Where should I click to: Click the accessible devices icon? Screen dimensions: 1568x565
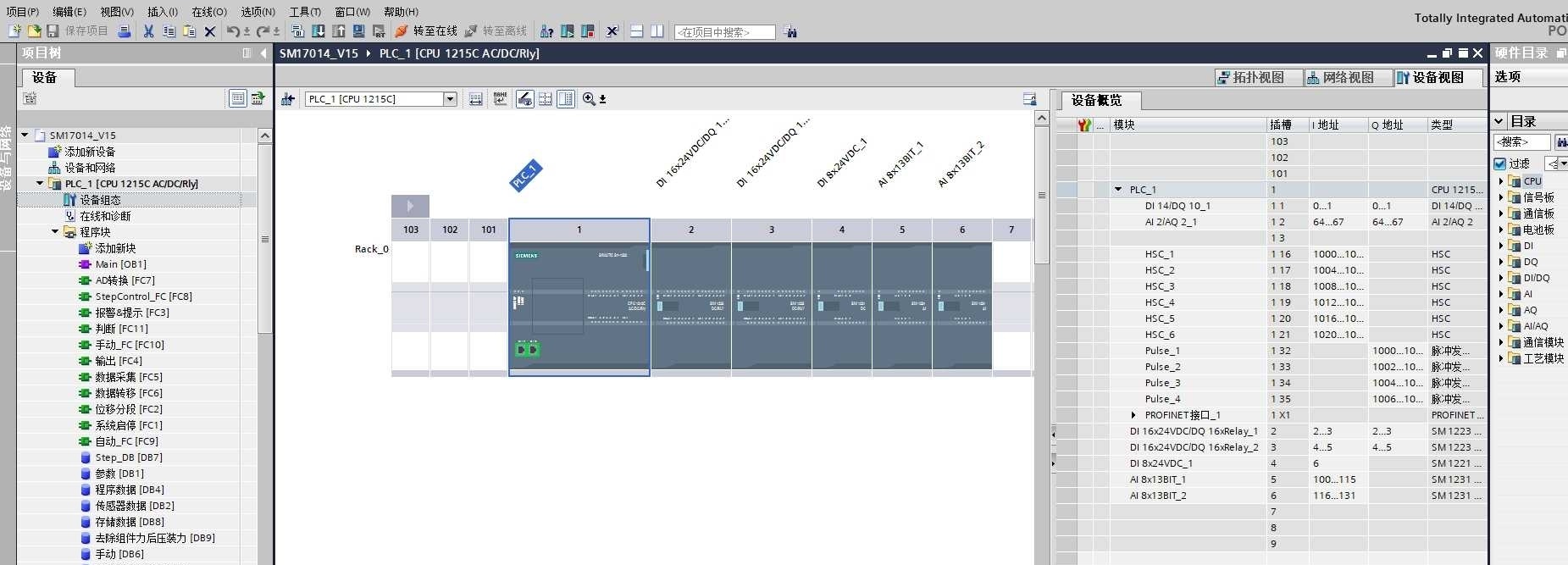click(547, 31)
